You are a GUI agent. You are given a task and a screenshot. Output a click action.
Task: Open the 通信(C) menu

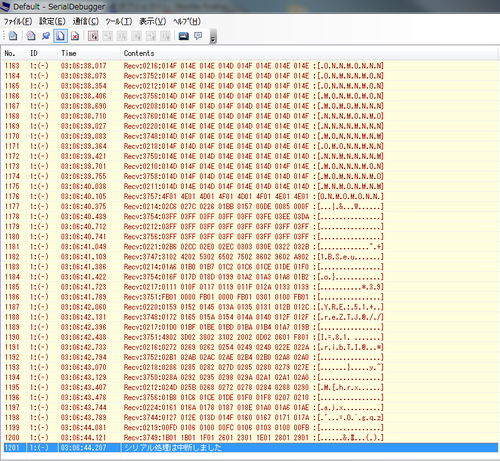(86, 22)
